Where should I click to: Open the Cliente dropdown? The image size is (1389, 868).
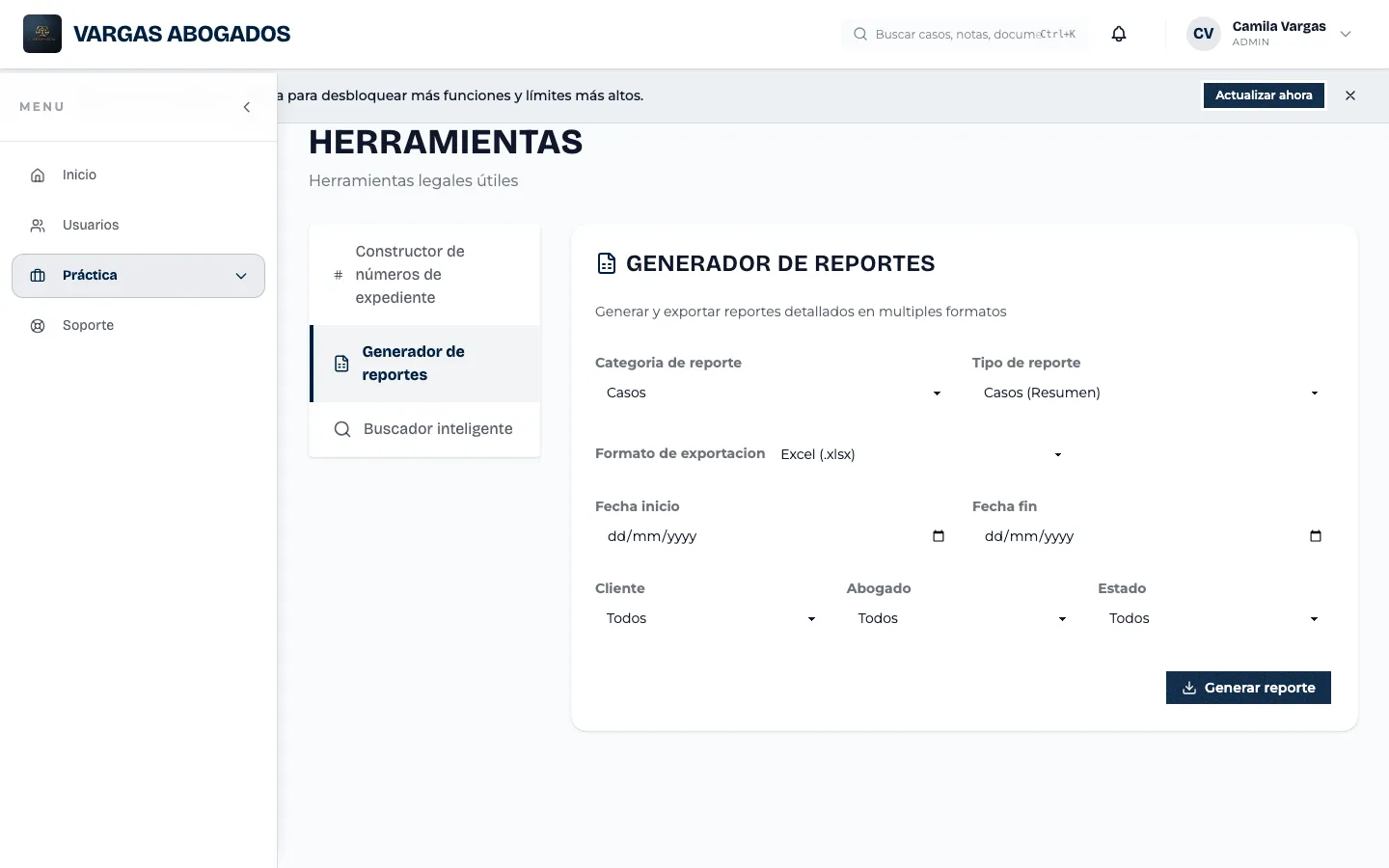(x=710, y=618)
